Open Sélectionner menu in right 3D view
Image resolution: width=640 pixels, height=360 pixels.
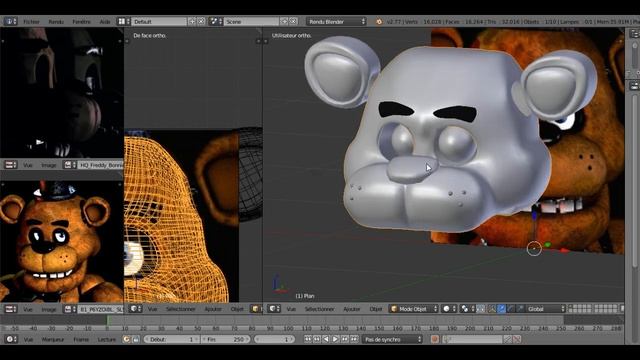pyautogui.click(x=319, y=309)
